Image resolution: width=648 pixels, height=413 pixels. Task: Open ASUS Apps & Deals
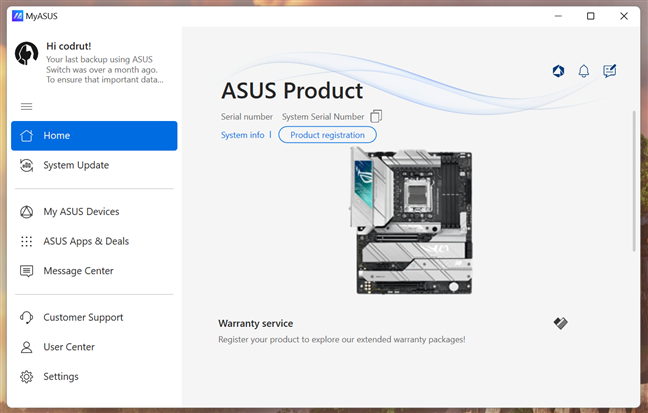(94, 241)
